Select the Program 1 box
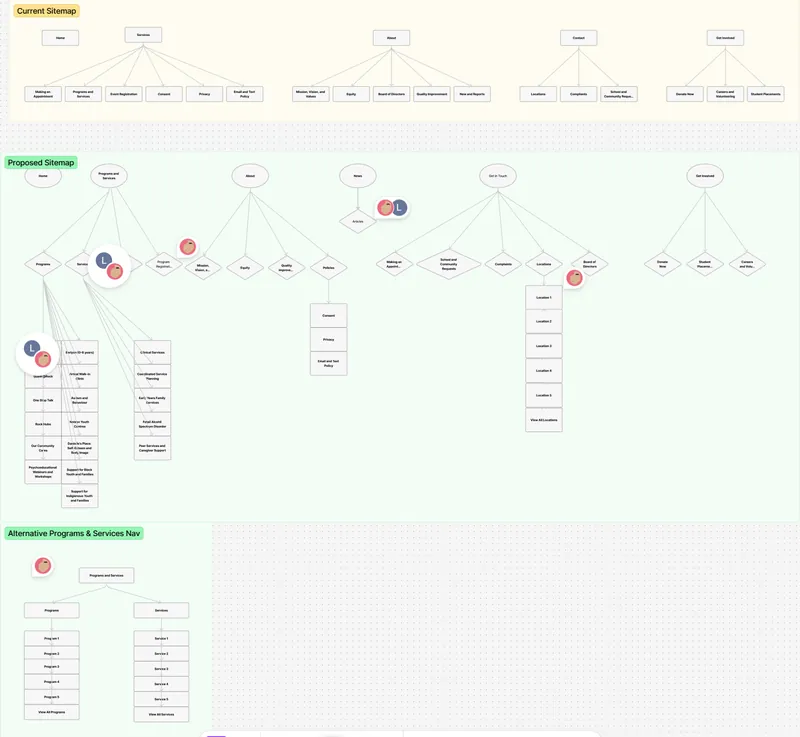 click(x=52, y=639)
